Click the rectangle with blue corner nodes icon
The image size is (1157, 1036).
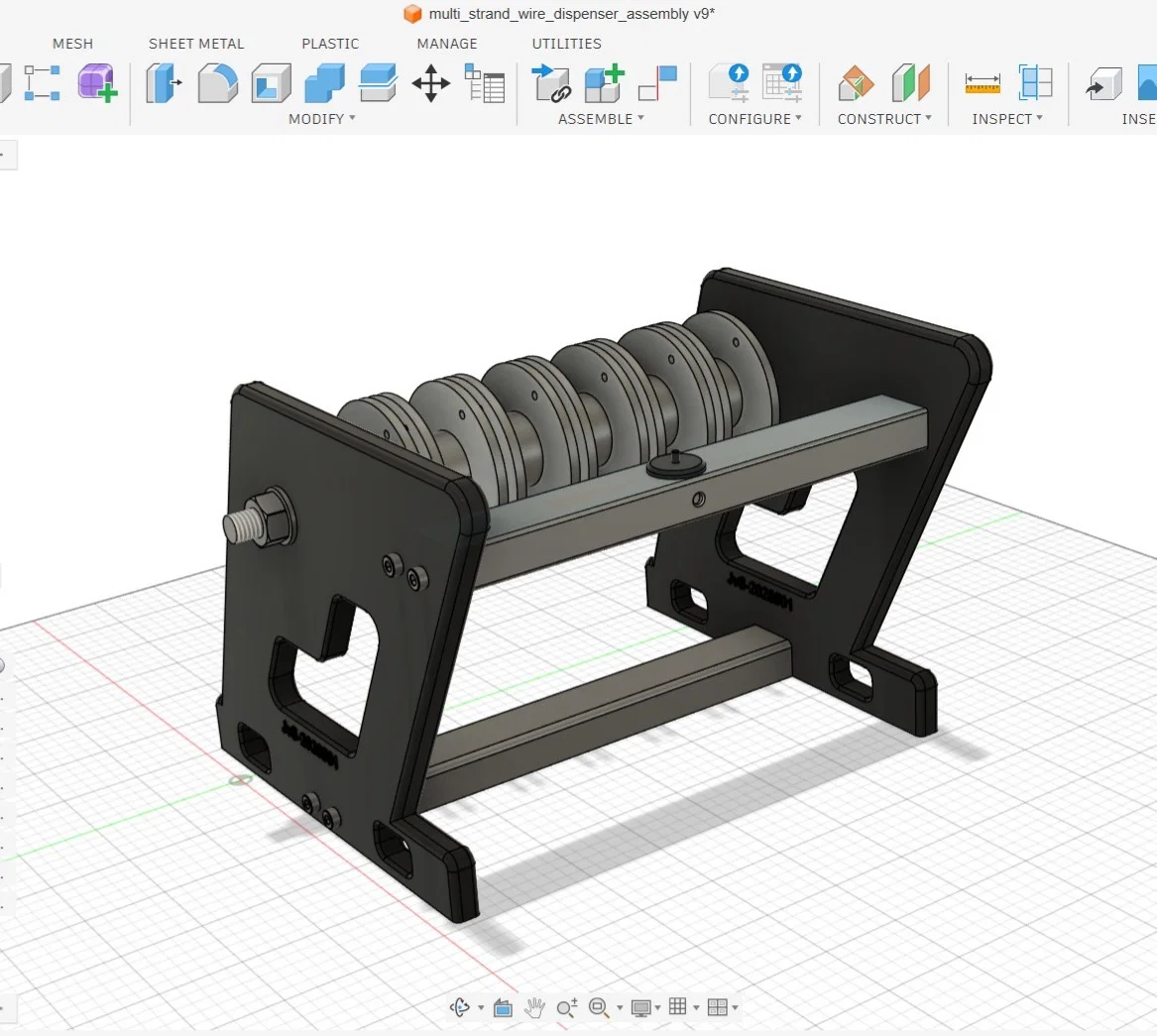click(42, 82)
